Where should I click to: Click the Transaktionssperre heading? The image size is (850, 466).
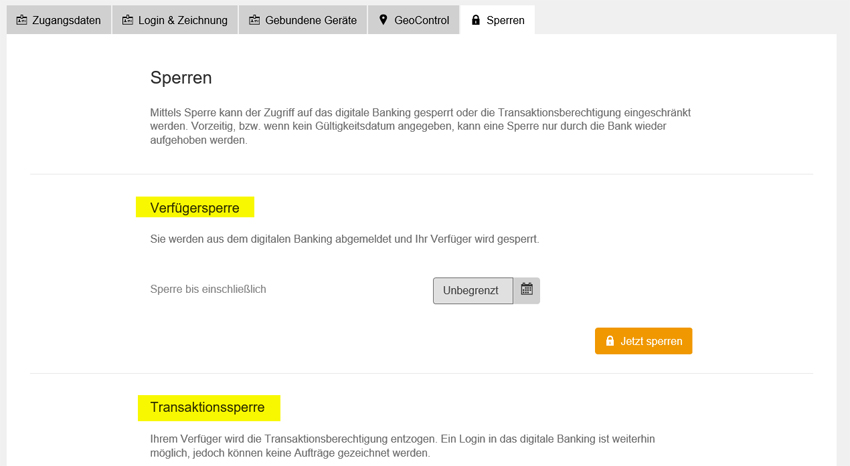pos(208,407)
